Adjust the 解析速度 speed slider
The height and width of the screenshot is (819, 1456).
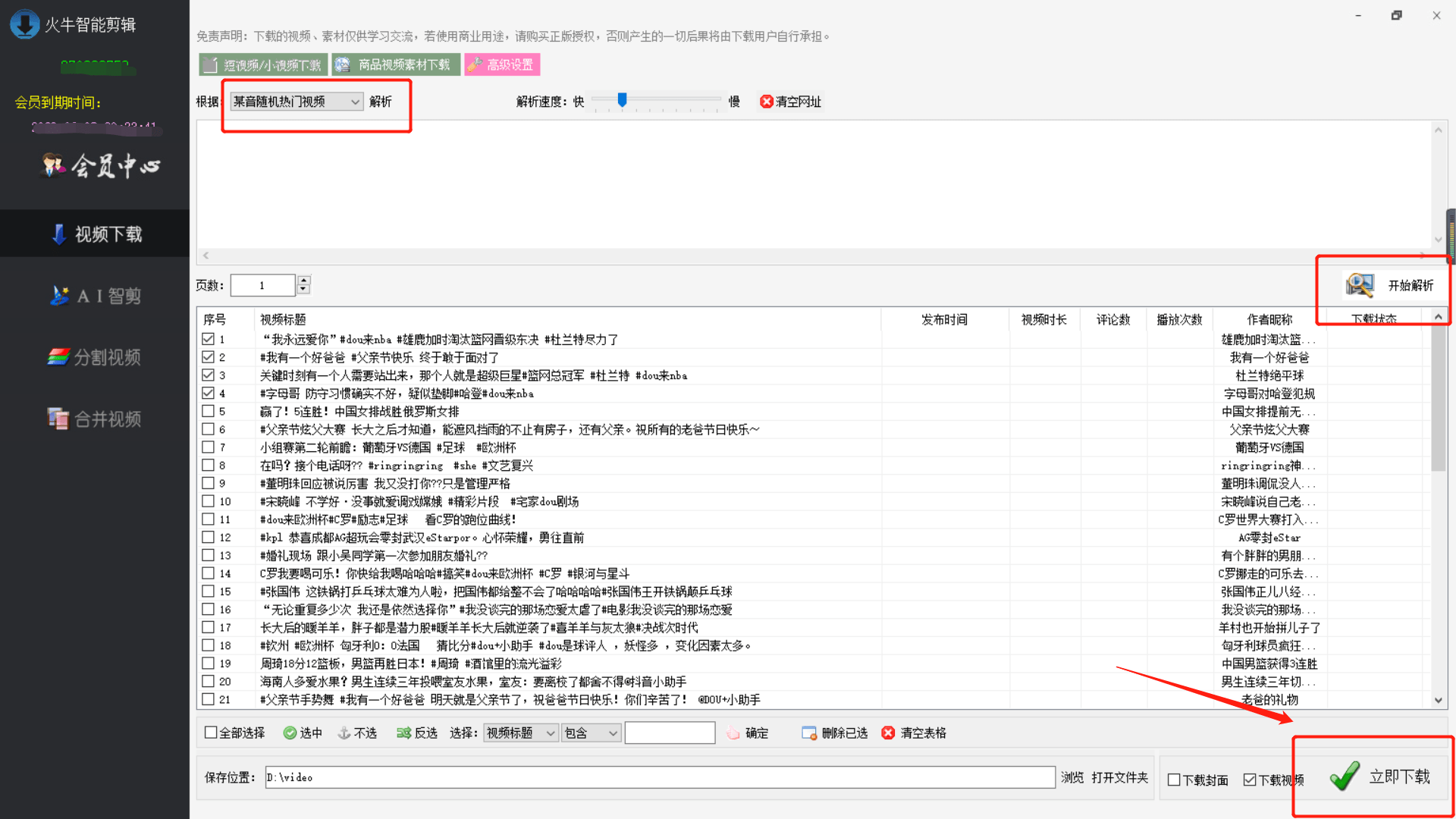coord(622,100)
